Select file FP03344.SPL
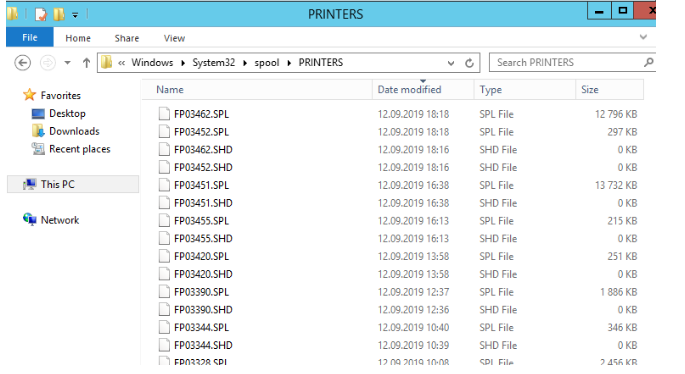This screenshot has height=374, width=685. (201, 327)
